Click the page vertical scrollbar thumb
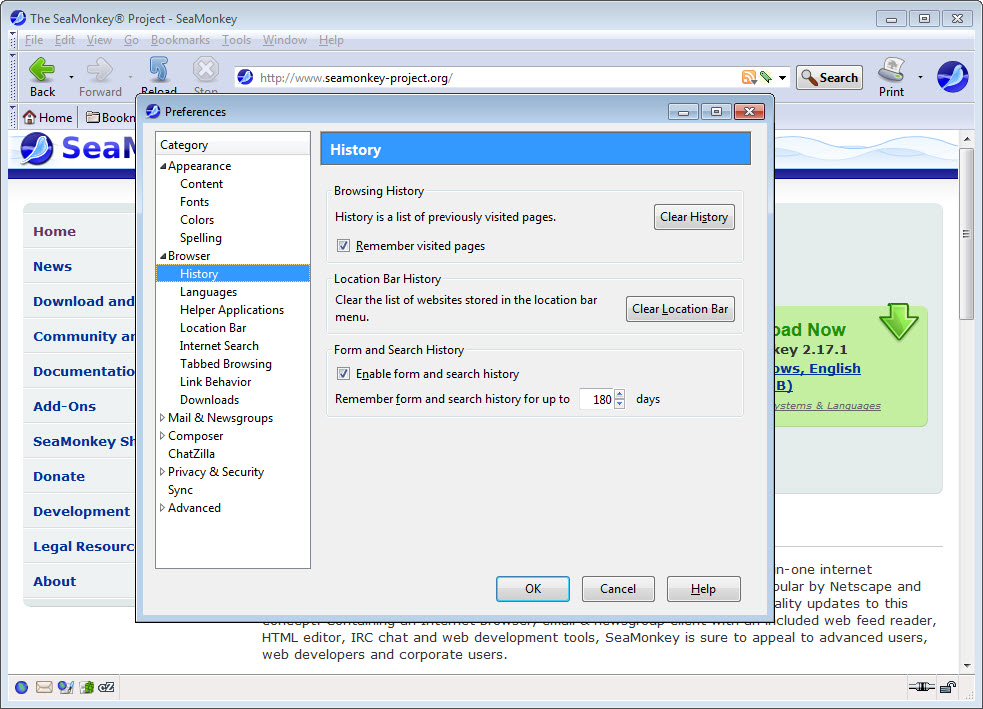 pyautogui.click(x=967, y=234)
